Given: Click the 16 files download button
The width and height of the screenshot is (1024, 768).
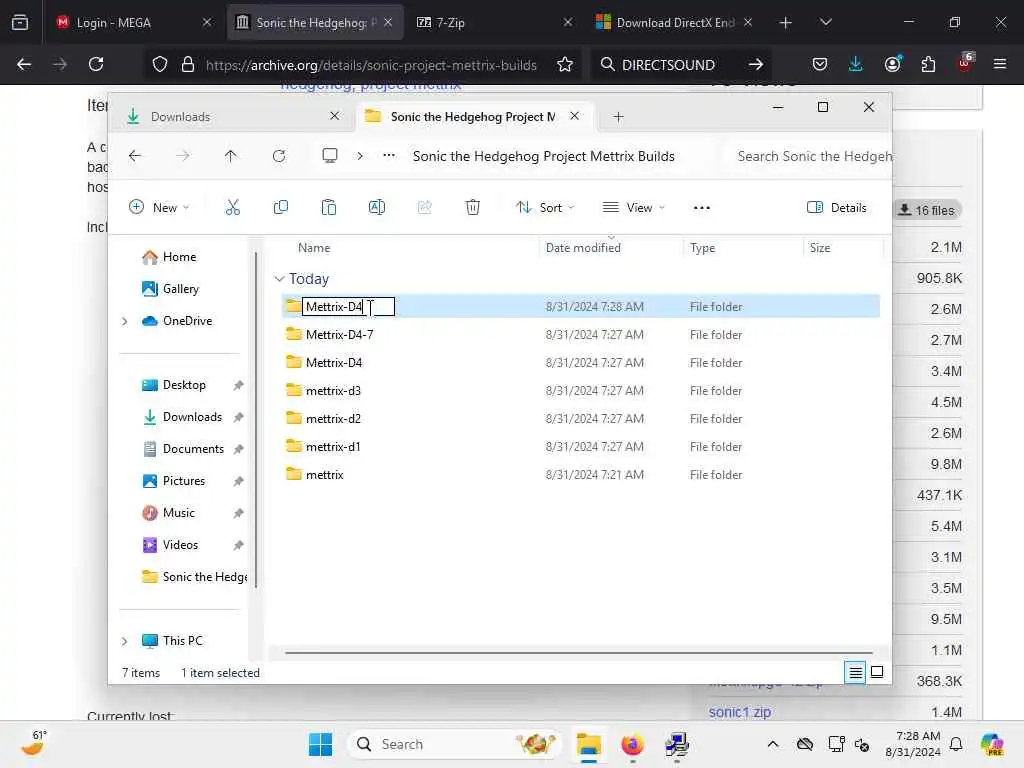Looking at the screenshot, I should pyautogui.click(x=927, y=210).
